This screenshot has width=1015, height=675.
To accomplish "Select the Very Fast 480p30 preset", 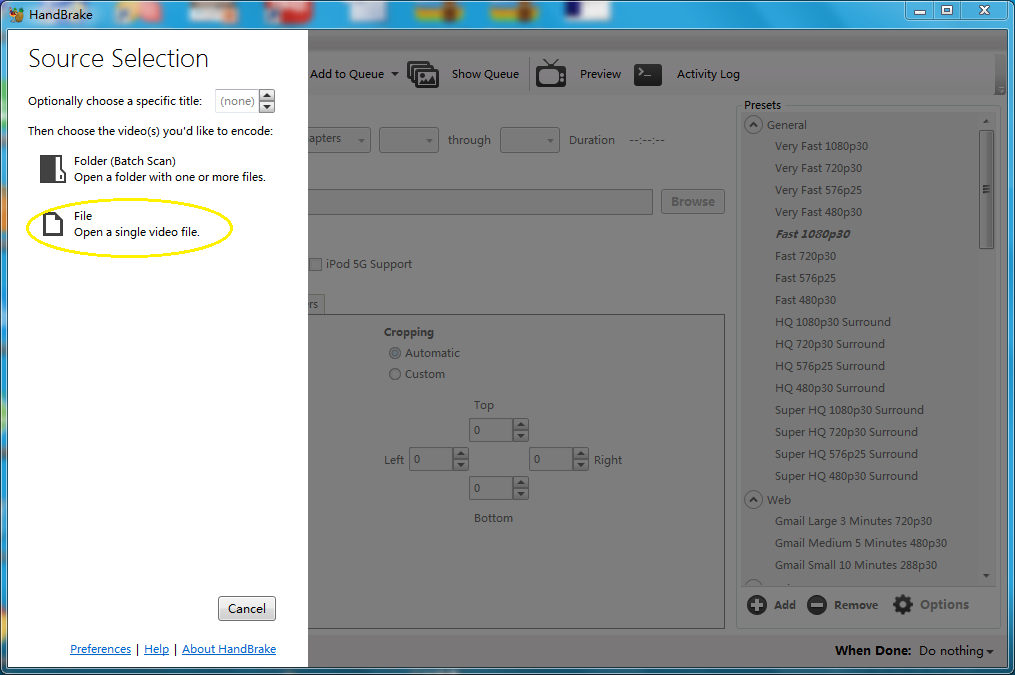I will coord(818,212).
